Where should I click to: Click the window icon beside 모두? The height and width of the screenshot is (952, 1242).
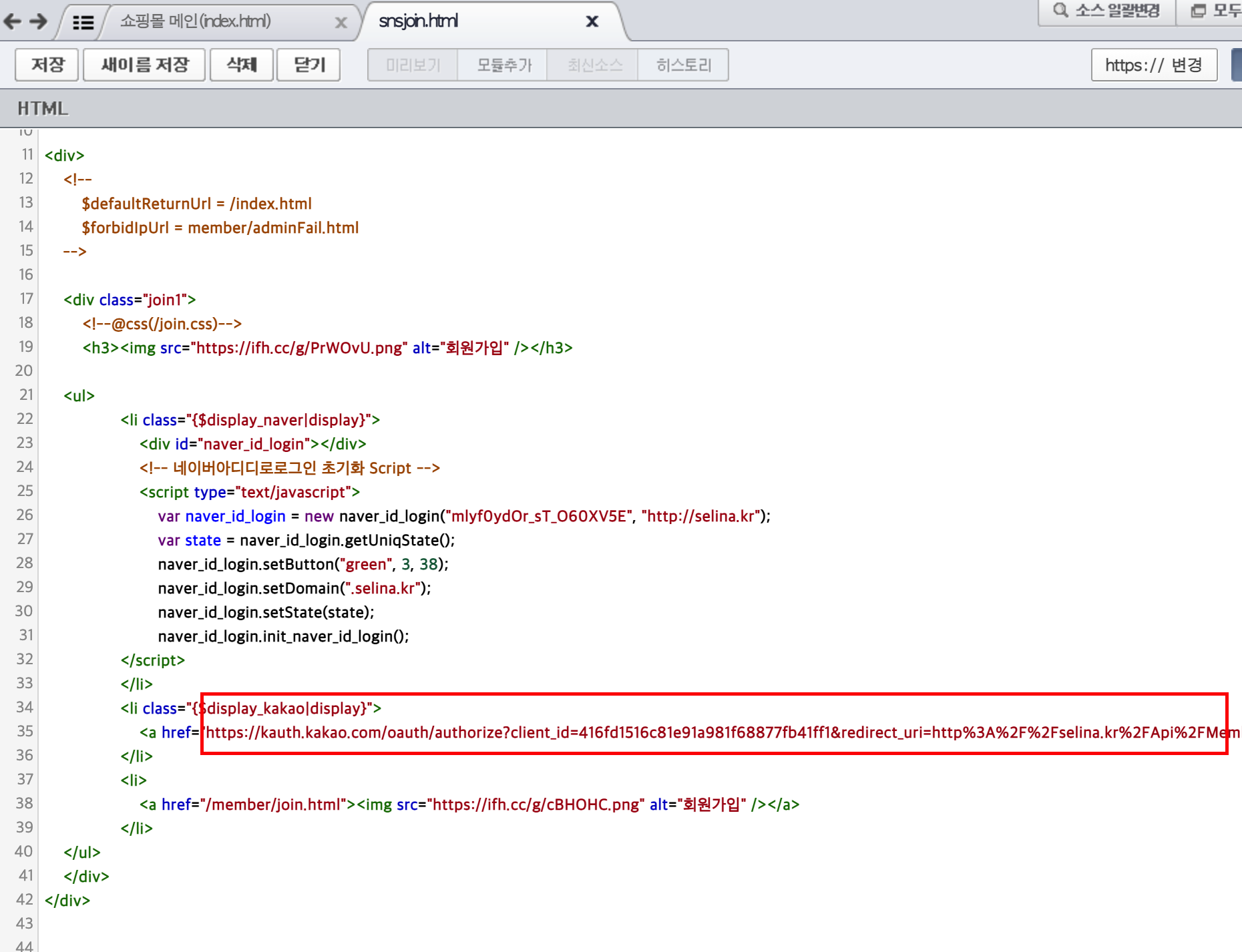click(1199, 11)
